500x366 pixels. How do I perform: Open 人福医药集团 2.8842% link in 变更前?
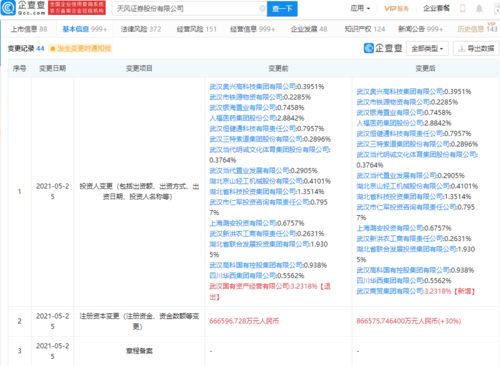[x=243, y=118]
